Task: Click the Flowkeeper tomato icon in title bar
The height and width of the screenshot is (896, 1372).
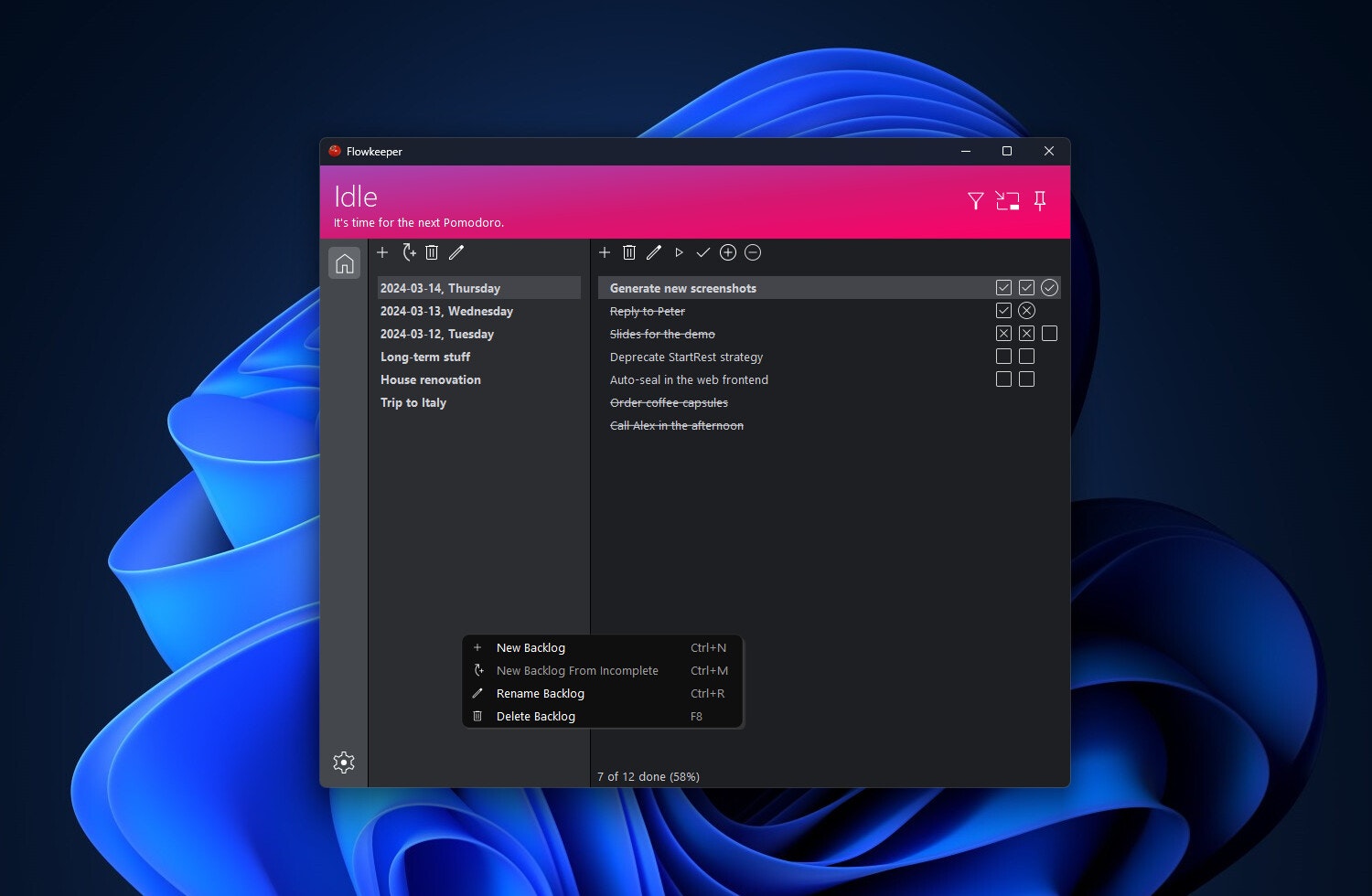Action: pos(335,151)
